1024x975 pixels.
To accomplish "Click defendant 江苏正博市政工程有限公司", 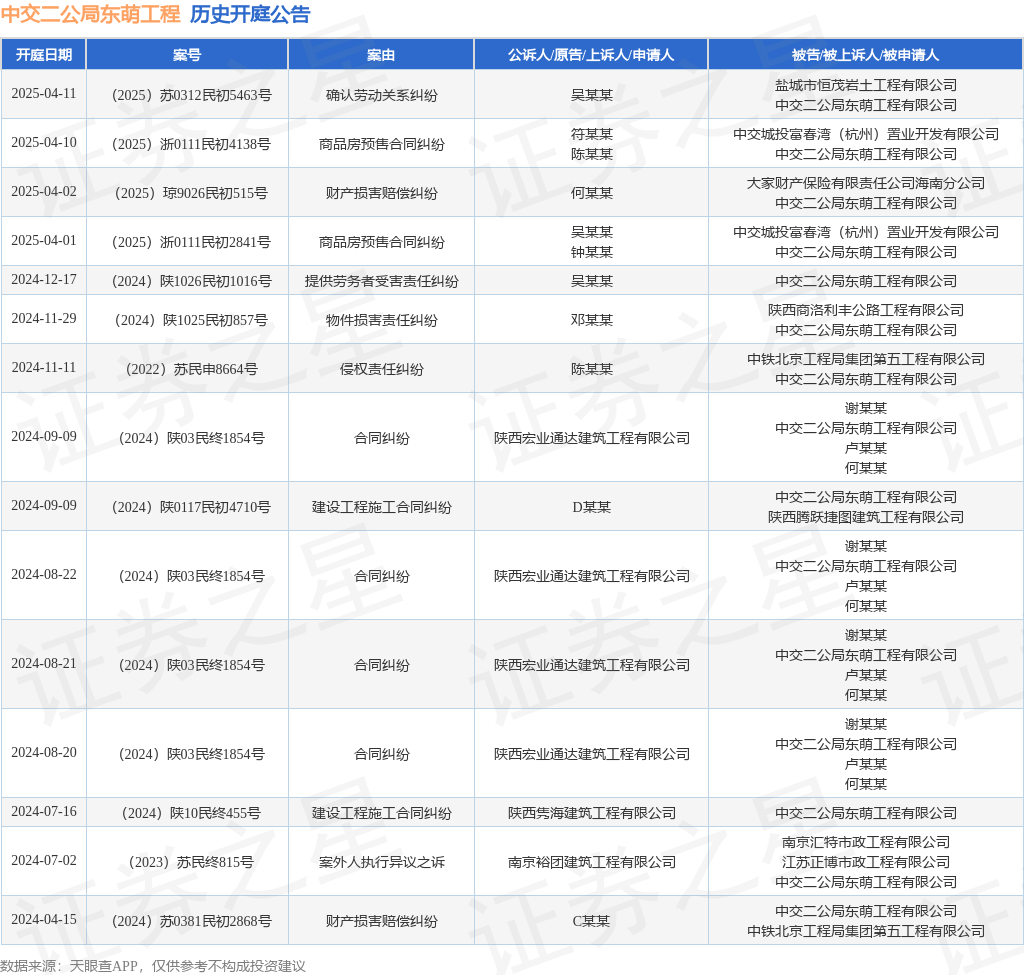I will point(866,863).
